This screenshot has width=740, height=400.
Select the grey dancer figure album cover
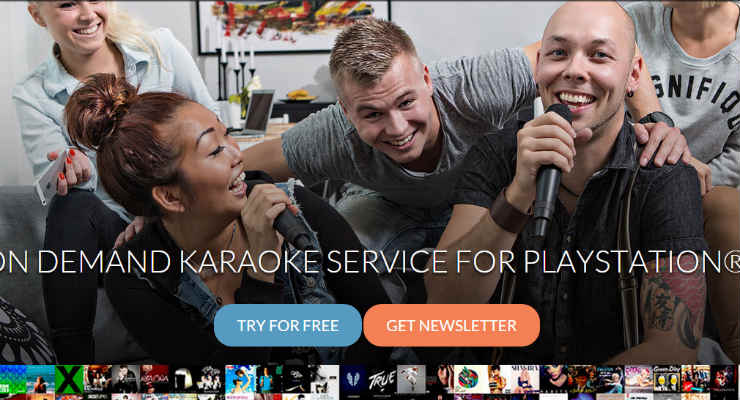click(x=411, y=379)
